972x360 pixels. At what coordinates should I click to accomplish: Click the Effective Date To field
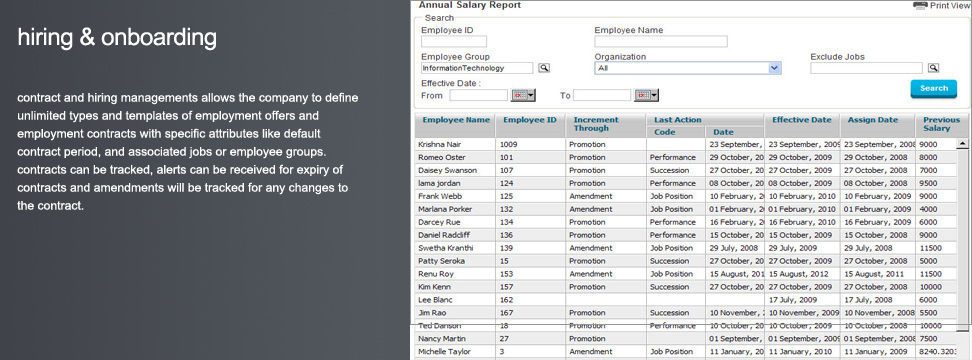[602, 95]
